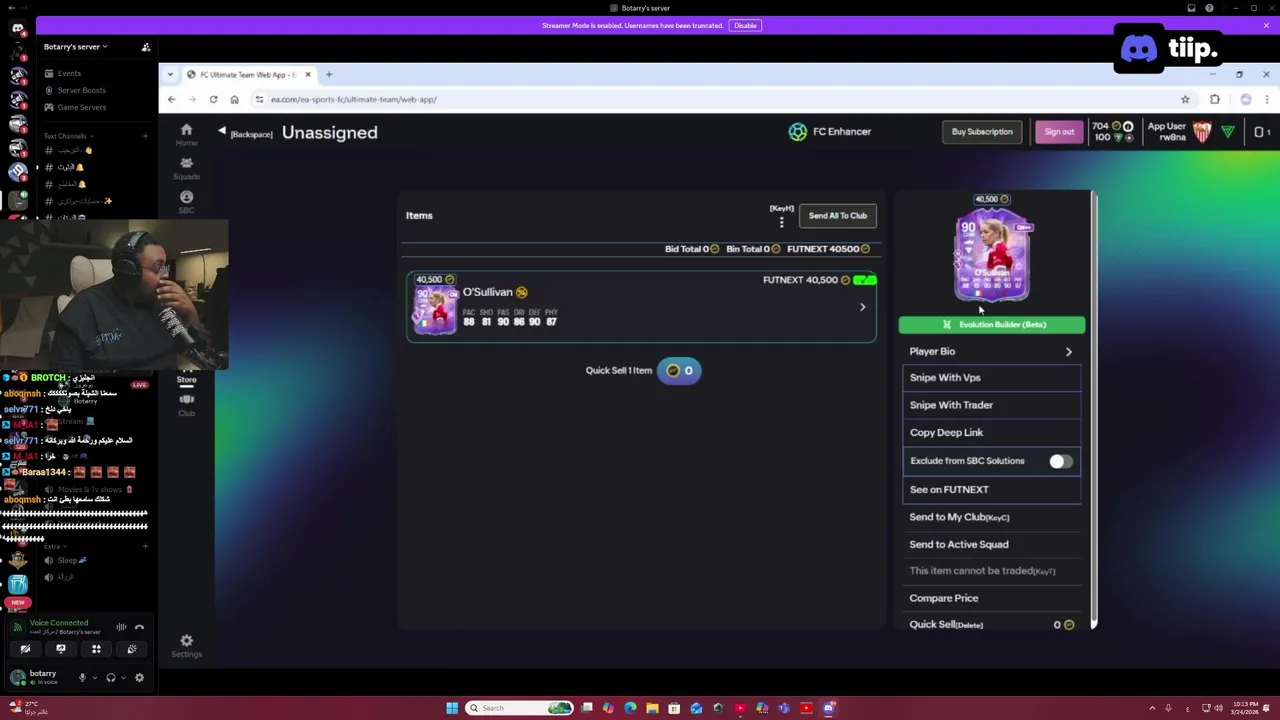
Task: Go to the browser home page
Action: (234, 99)
